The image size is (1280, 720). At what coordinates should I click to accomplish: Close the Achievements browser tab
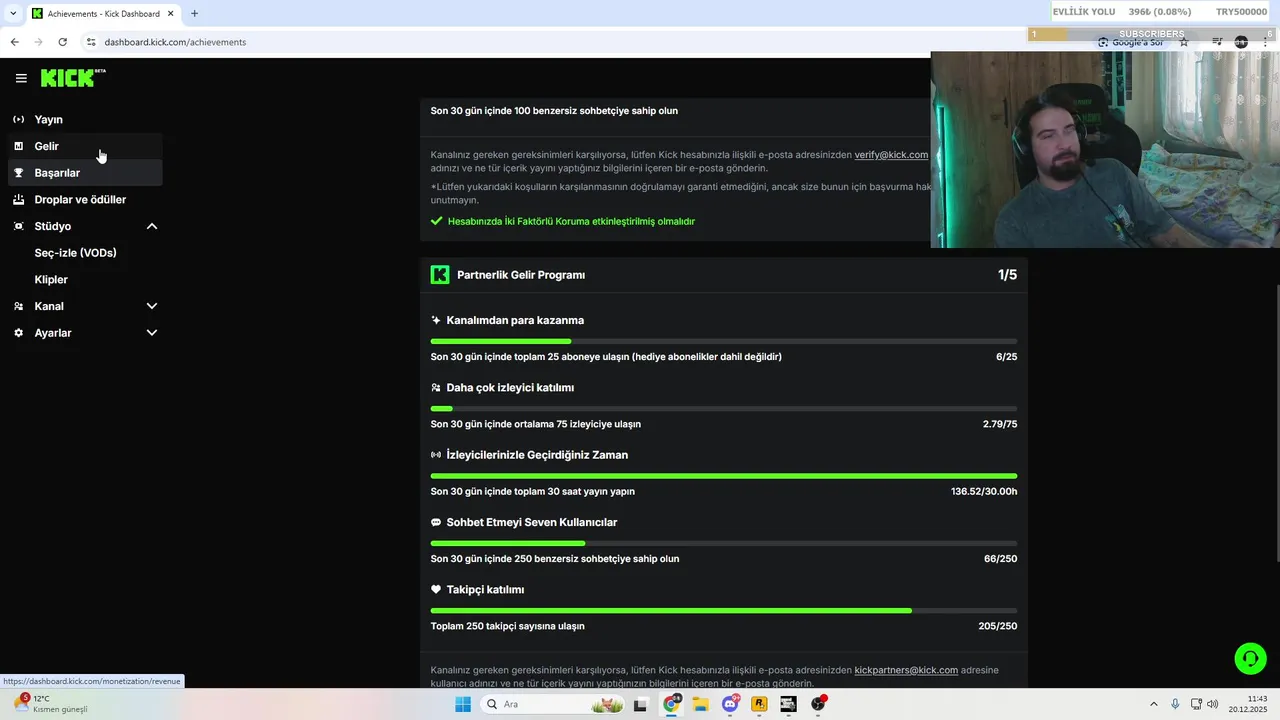(x=170, y=14)
